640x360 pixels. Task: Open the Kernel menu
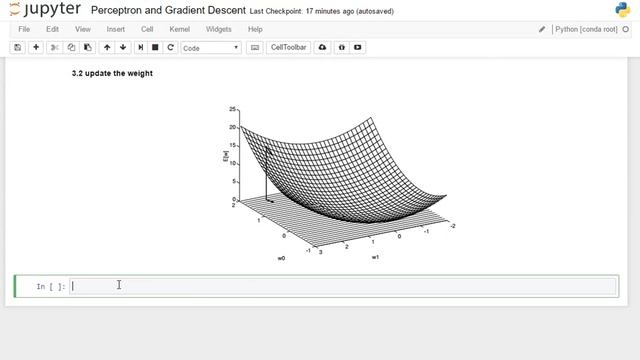tap(180, 29)
